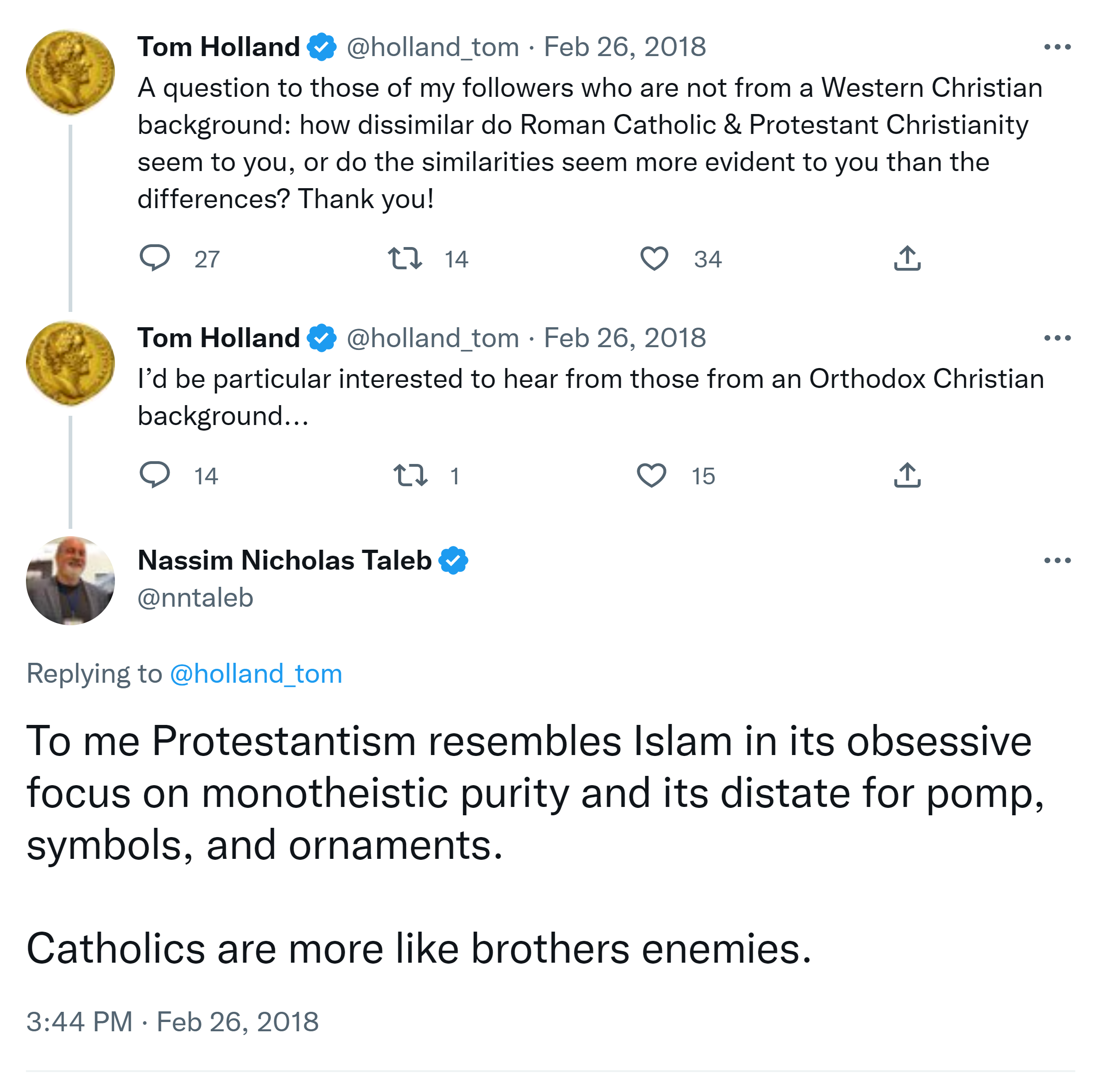Click the verified badge beside Nassim Nicholas Taleb
This screenshot has height=1092, width=1098.
(x=453, y=560)
